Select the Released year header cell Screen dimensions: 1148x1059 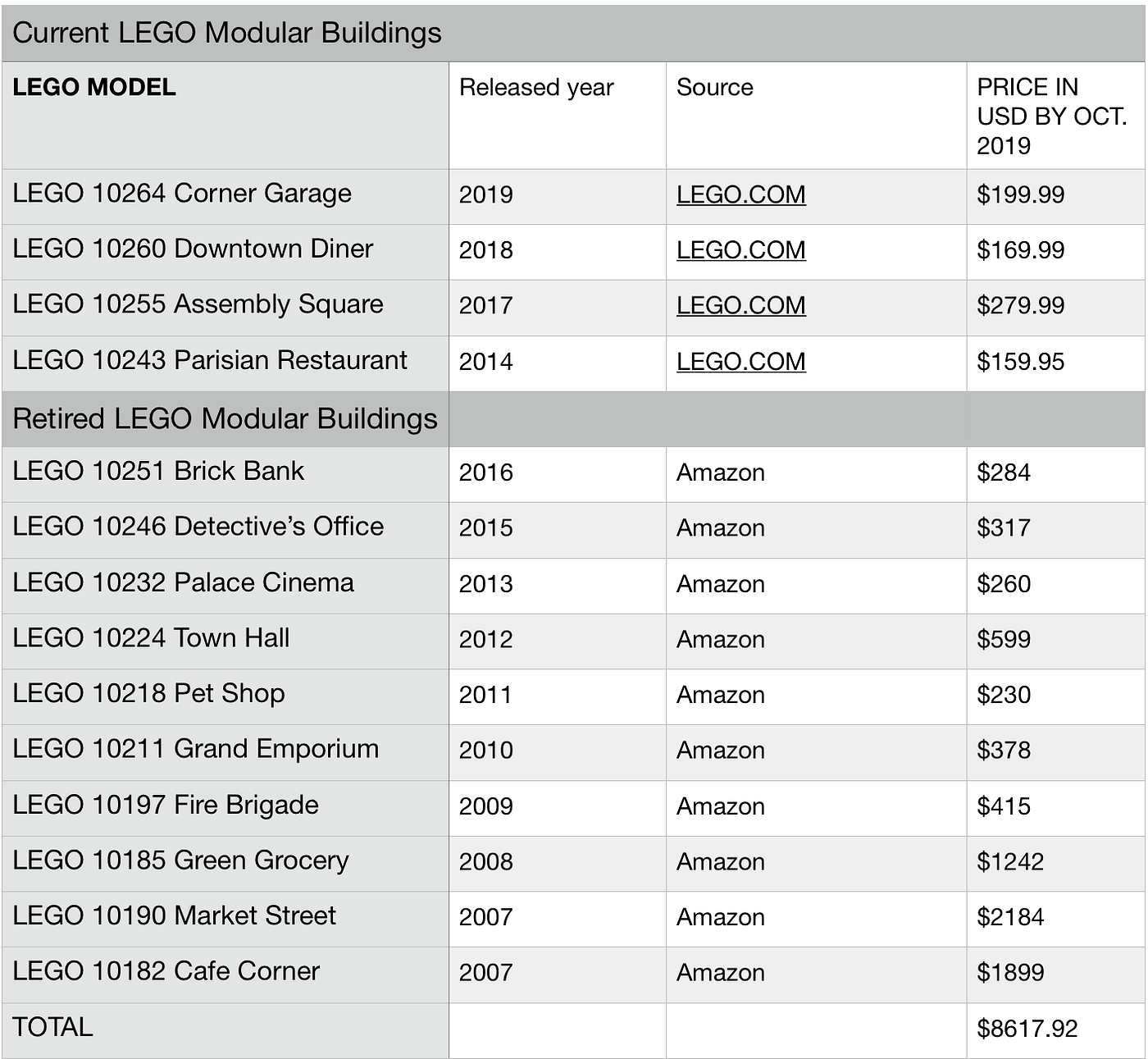558,116
